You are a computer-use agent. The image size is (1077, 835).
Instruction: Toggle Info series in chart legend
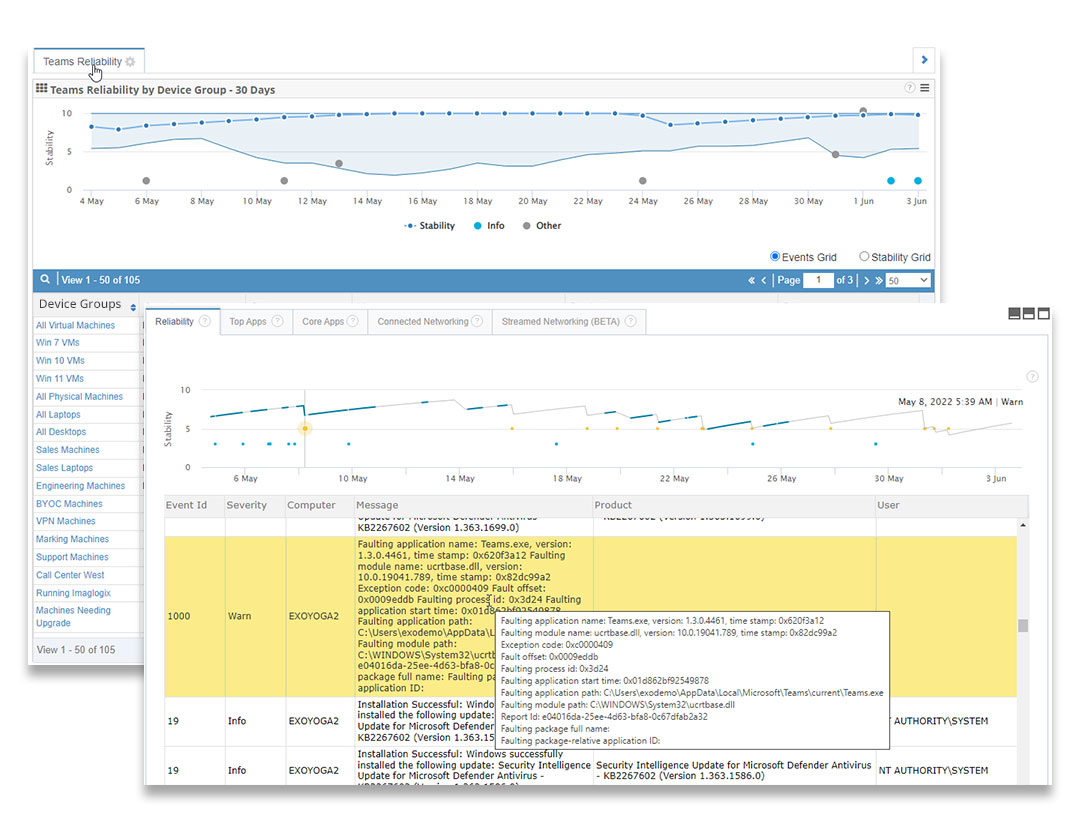tap(489, 225)
